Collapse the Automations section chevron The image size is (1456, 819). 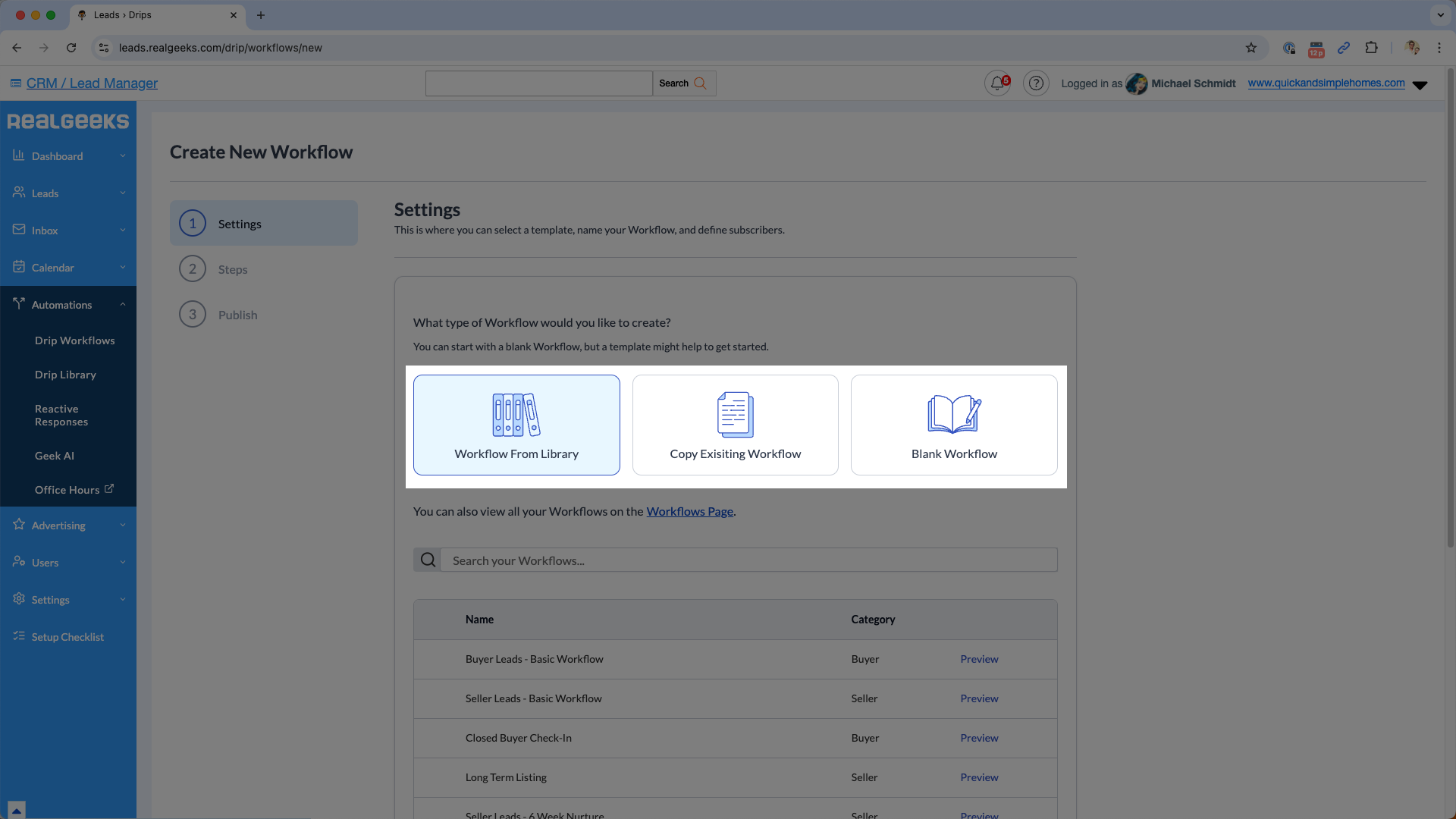123,304
